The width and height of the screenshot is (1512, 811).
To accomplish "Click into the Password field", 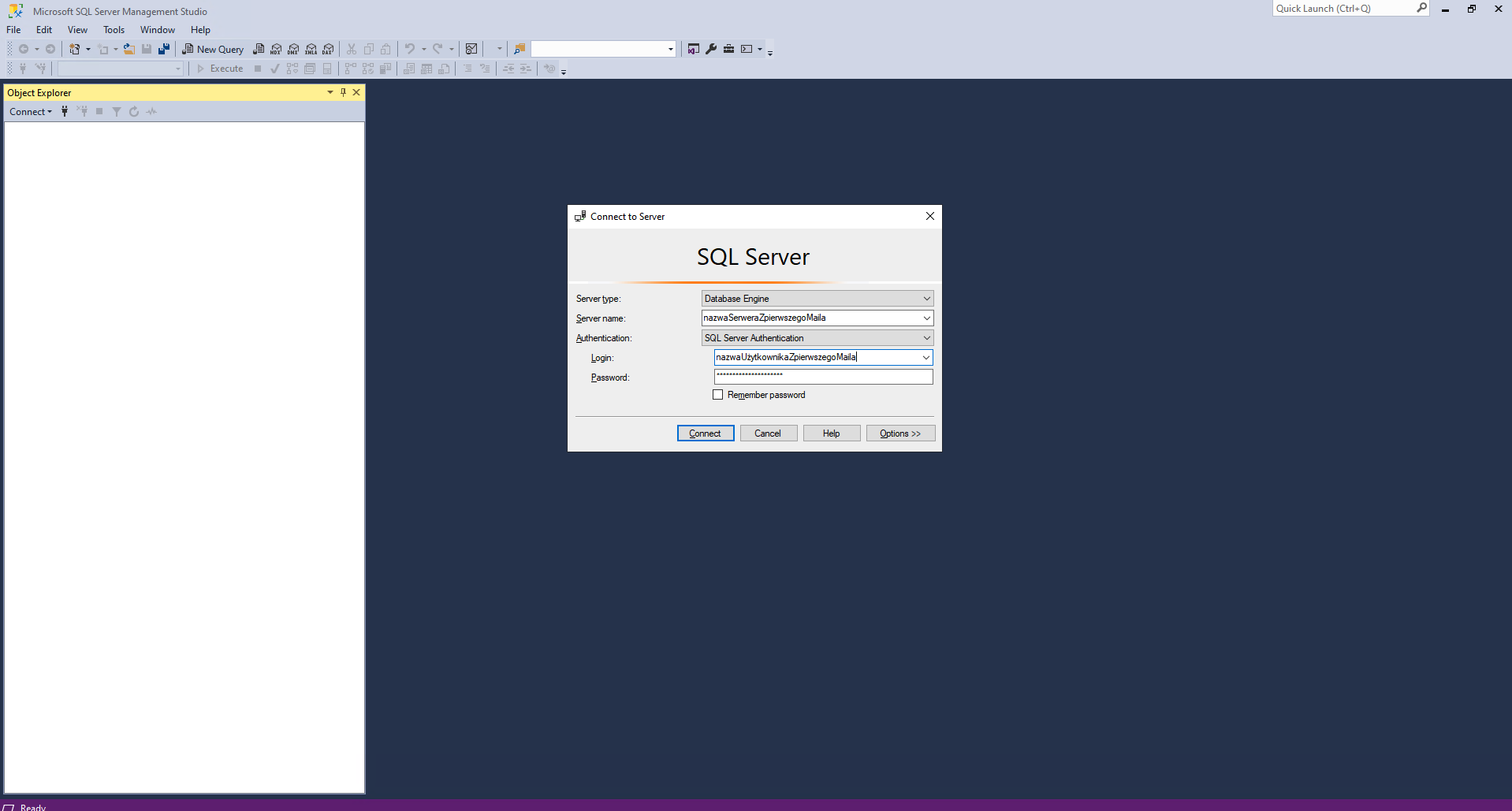I will click(x=823, y=377).
